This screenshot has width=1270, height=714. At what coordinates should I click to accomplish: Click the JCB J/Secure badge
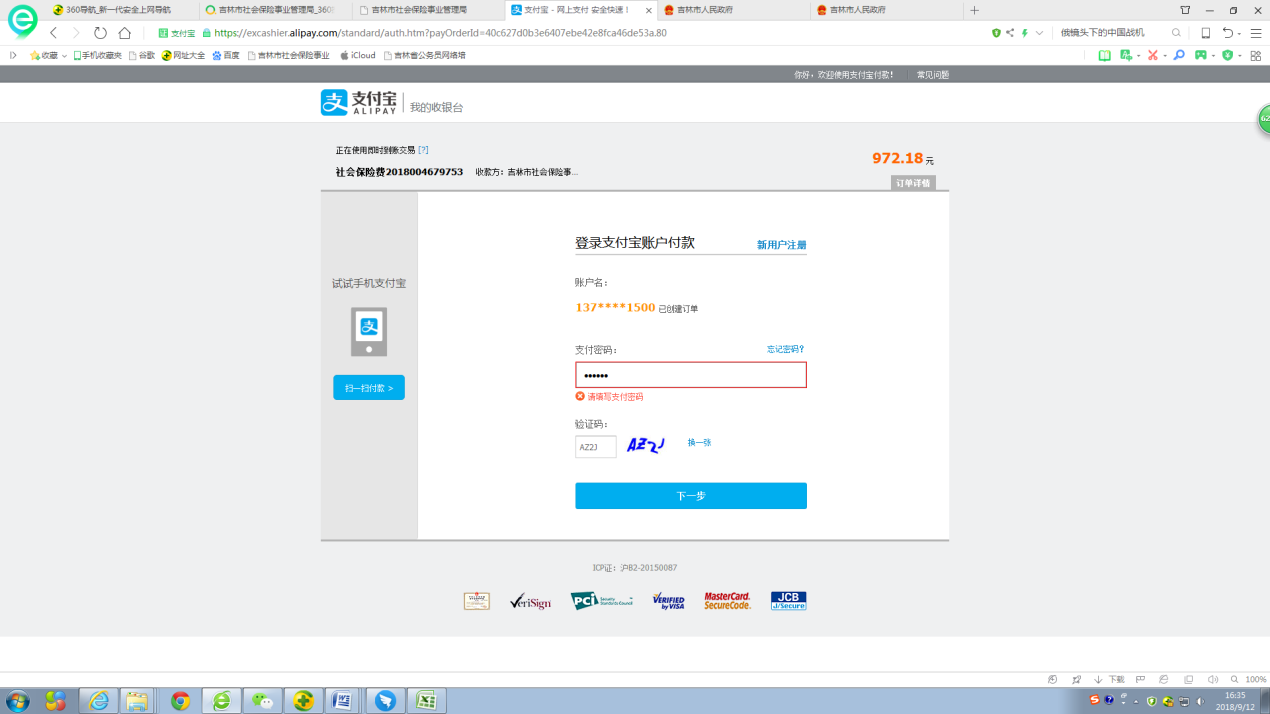tap(789, 601)
